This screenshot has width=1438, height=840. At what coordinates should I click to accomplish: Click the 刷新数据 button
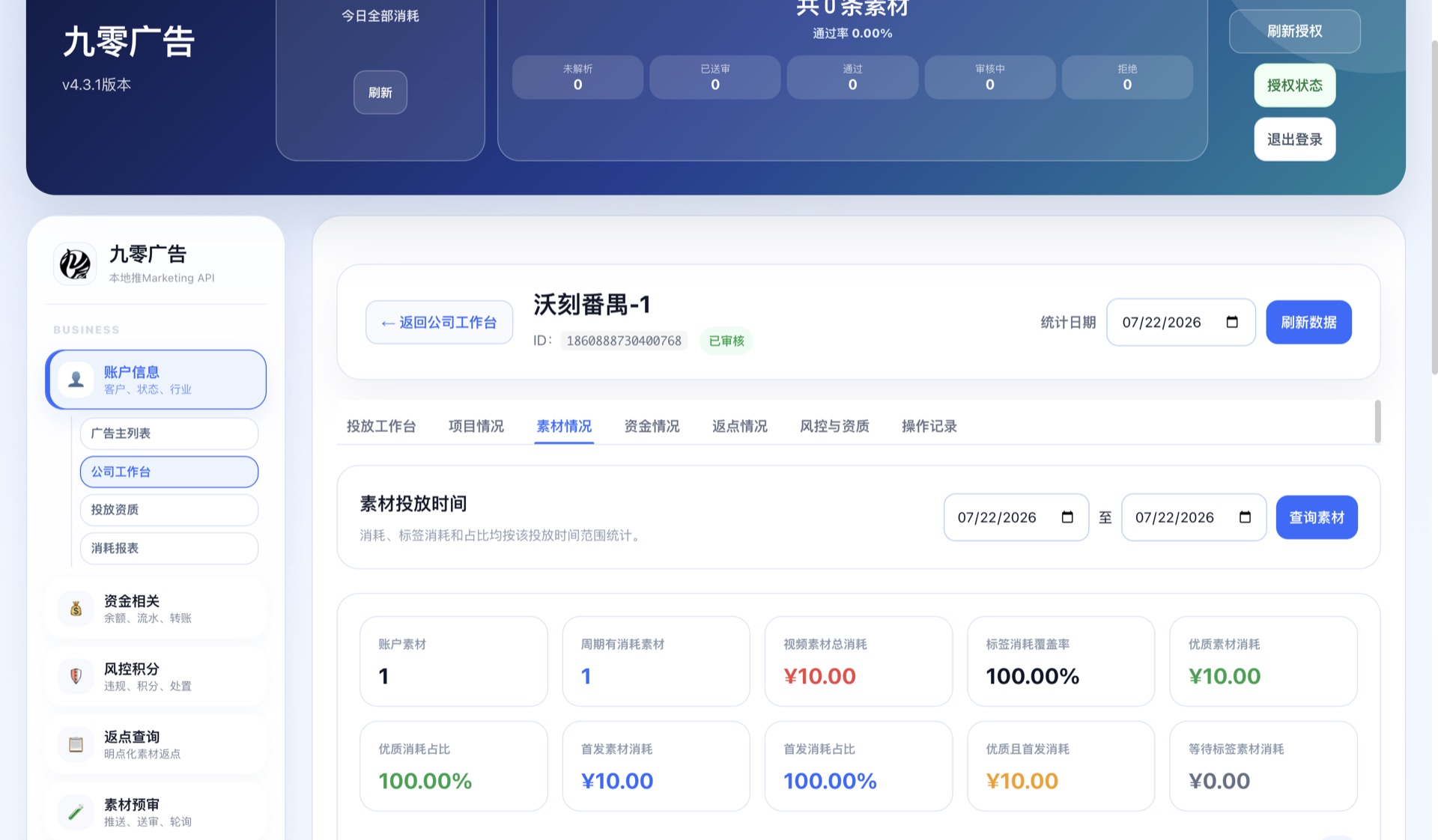tap(1308, 322)
